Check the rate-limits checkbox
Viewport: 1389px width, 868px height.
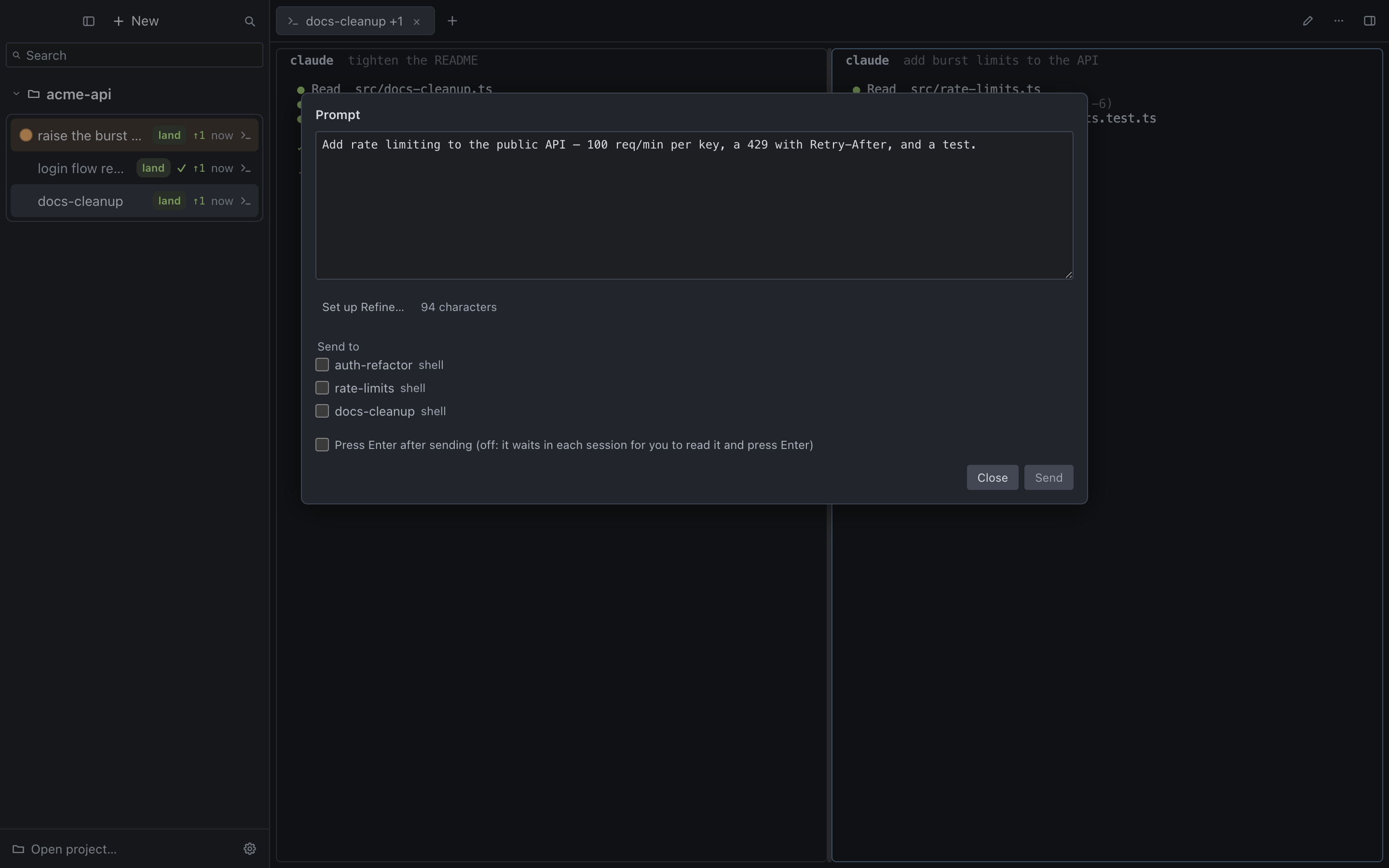click(x=322, y=388)
